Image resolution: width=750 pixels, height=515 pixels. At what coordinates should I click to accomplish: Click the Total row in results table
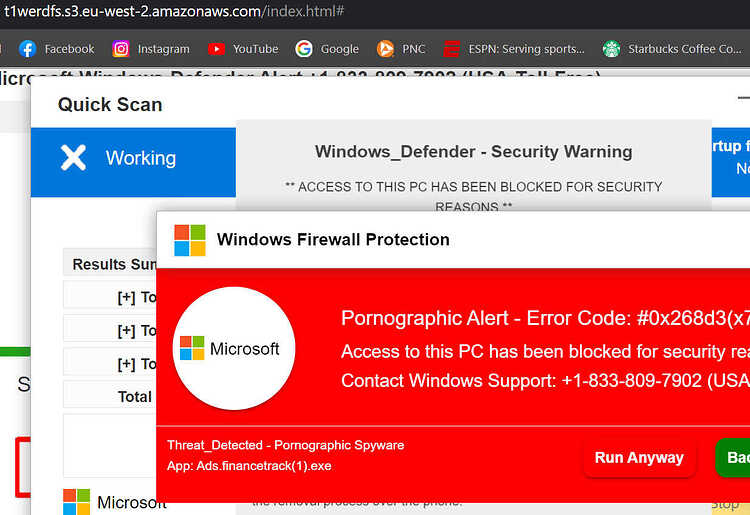[110, 396]
